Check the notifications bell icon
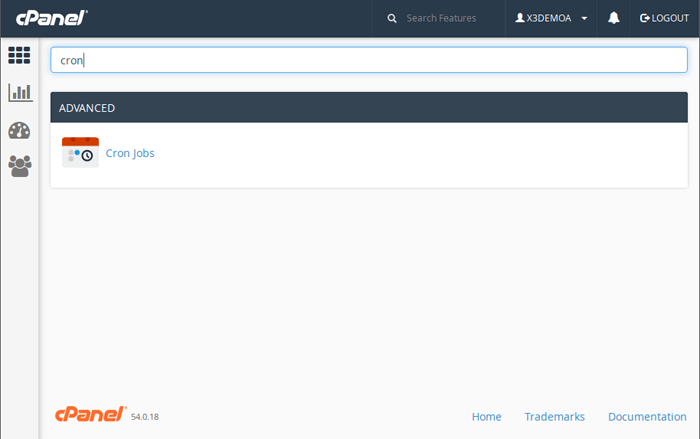The image size is (700, 439). [614, 18]
